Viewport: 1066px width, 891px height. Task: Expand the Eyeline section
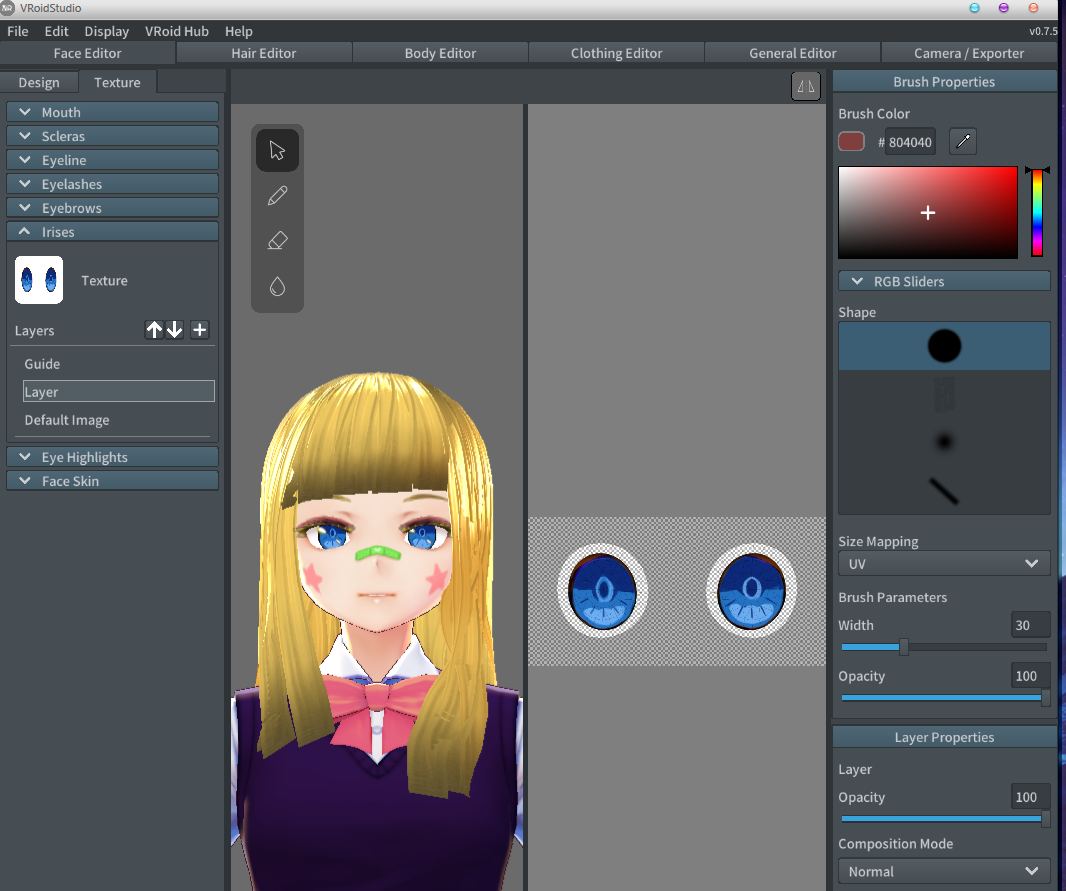click(x=112, y=160)
